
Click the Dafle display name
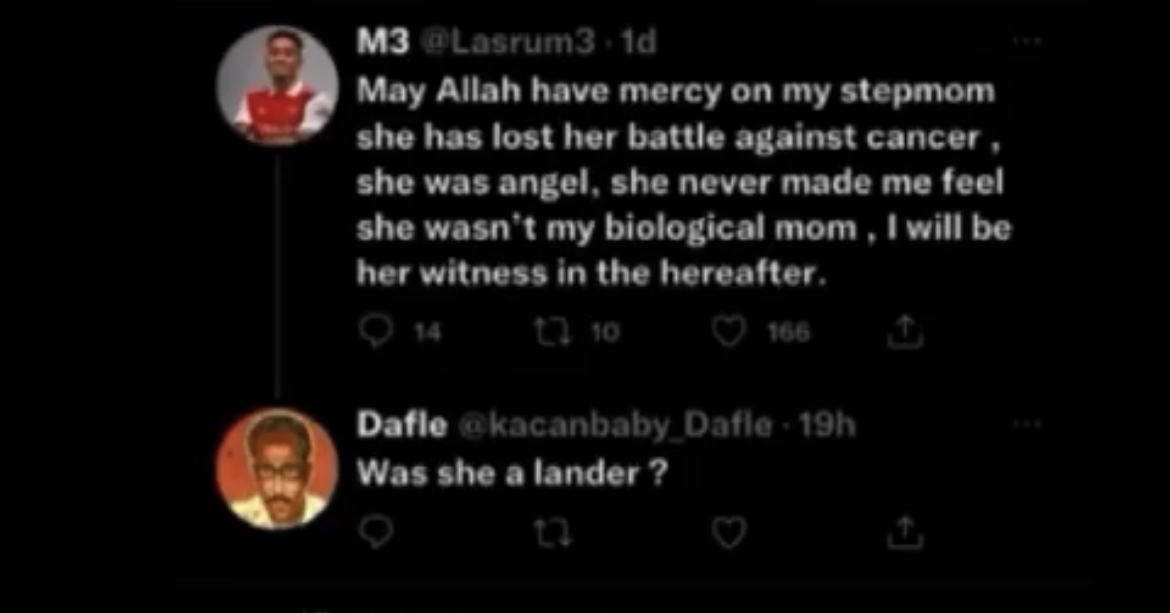point(402,425)
